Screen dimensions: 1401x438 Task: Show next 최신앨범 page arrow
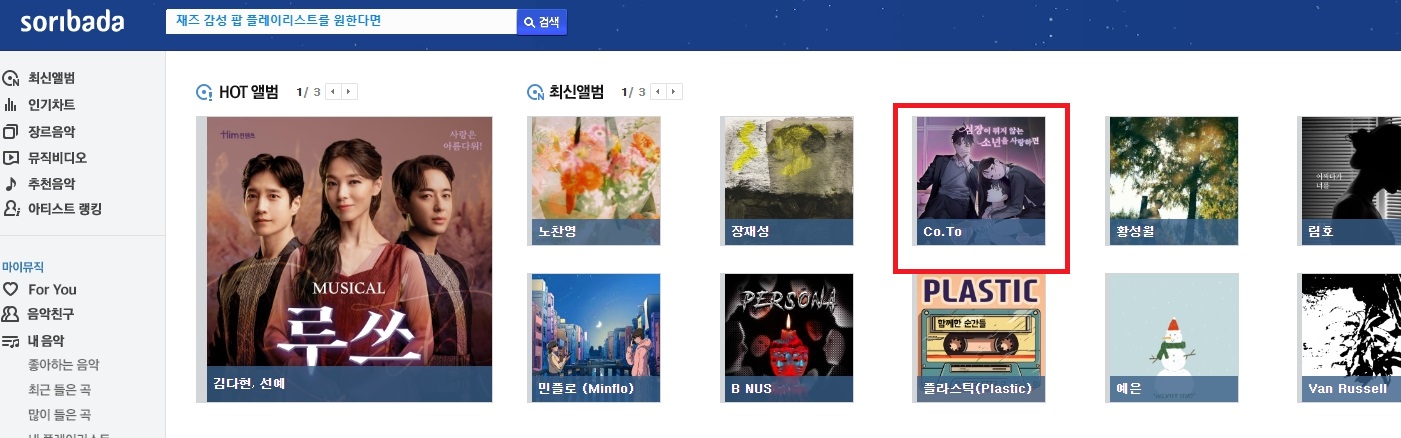tap(674, 92)
